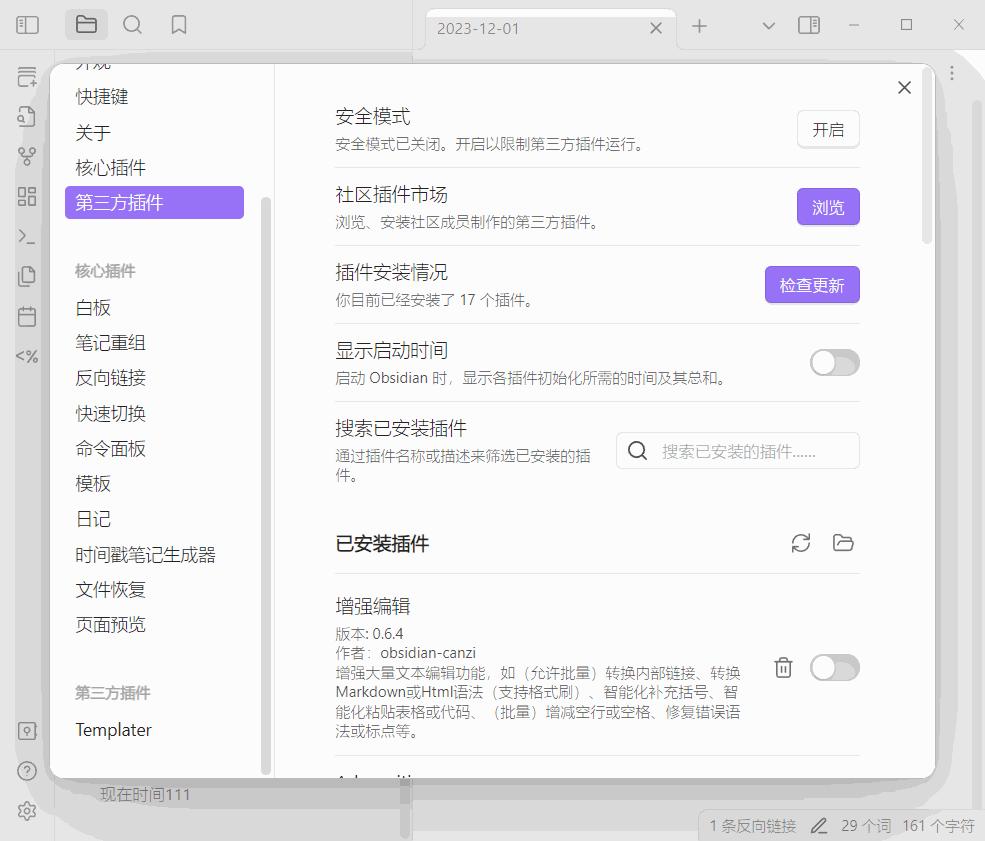Click 浏览 to browse community plugins
This screenshot has width=985, height=841.
(x=827, y=207)
